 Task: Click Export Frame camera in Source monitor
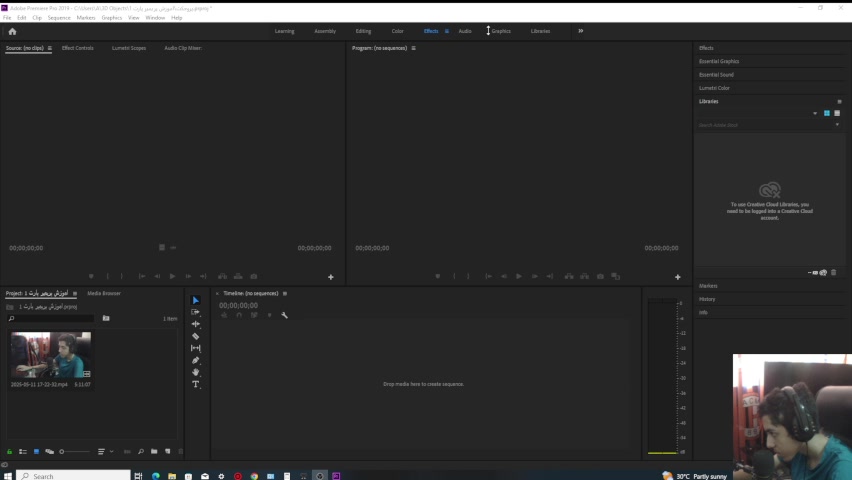(x=254, y=276)
